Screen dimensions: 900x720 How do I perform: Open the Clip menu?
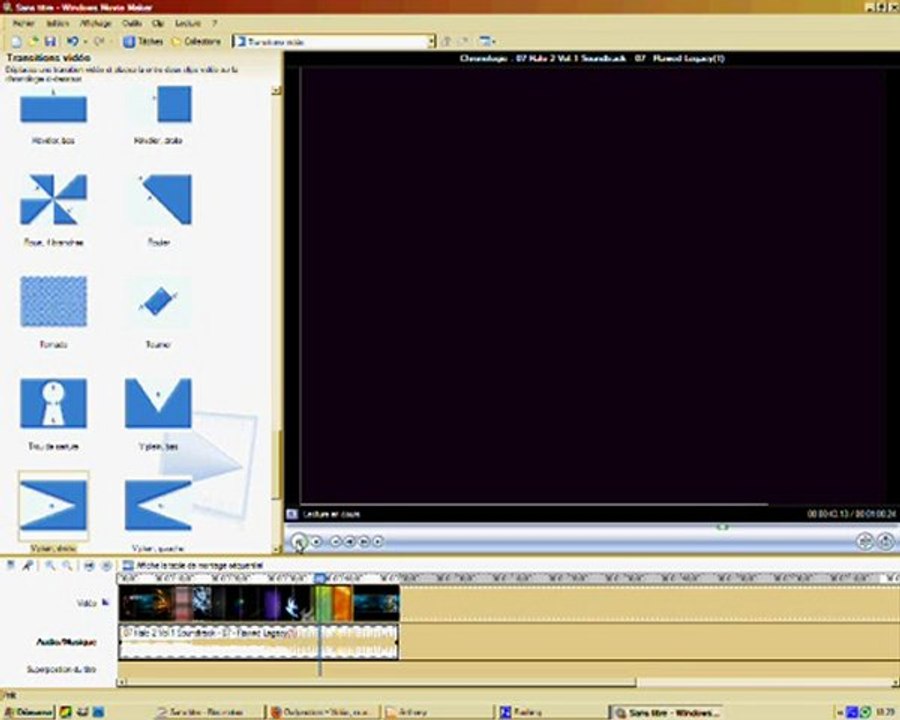(x=158, y=24)
